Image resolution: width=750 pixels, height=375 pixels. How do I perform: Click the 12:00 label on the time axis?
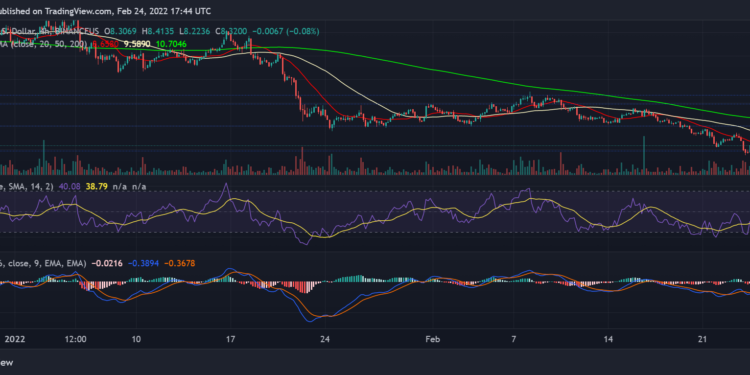pos(76,339)
